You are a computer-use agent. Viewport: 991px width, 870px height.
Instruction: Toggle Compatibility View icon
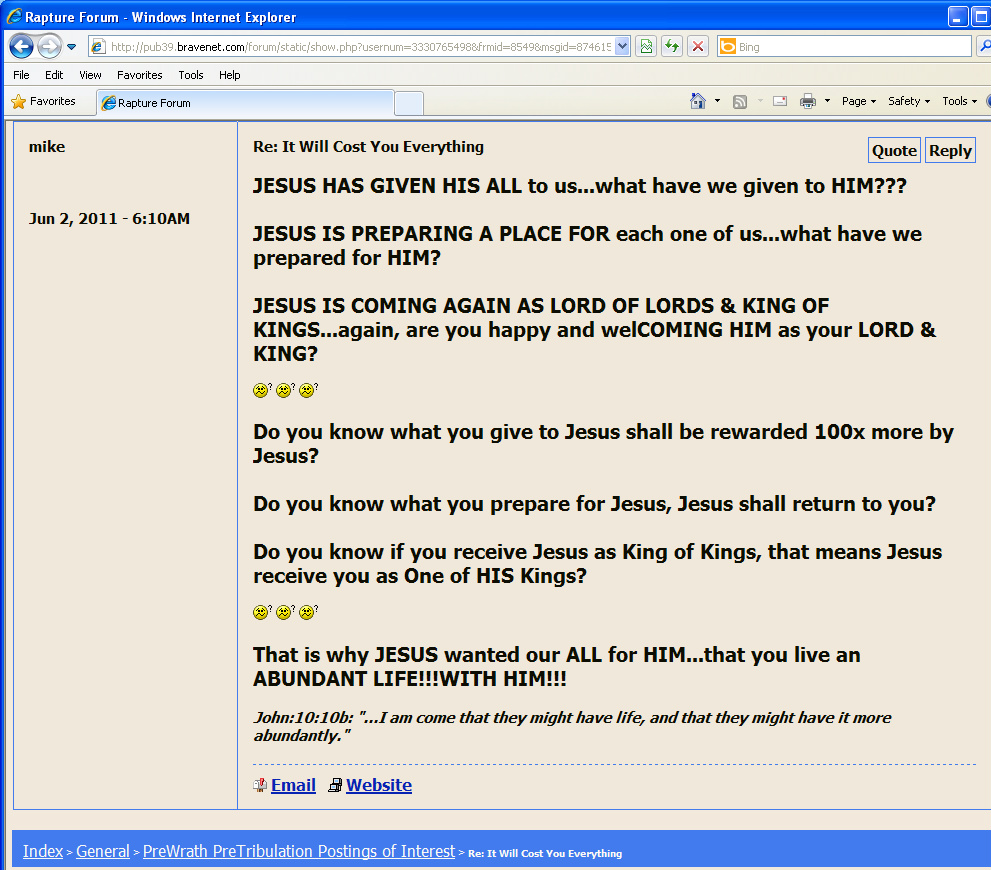pos(646,46)
